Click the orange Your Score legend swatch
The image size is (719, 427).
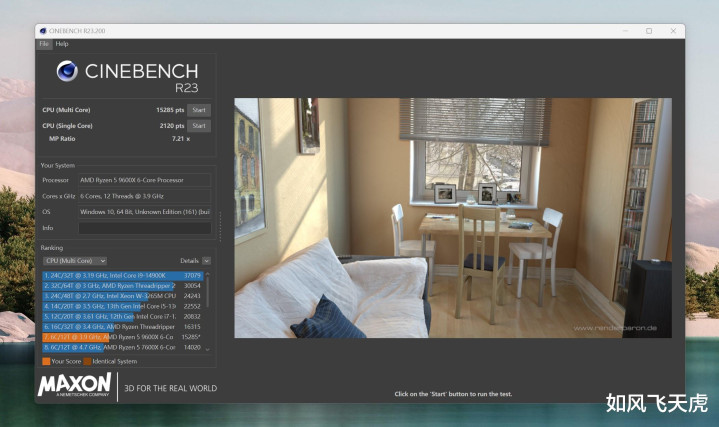[46, 361]
